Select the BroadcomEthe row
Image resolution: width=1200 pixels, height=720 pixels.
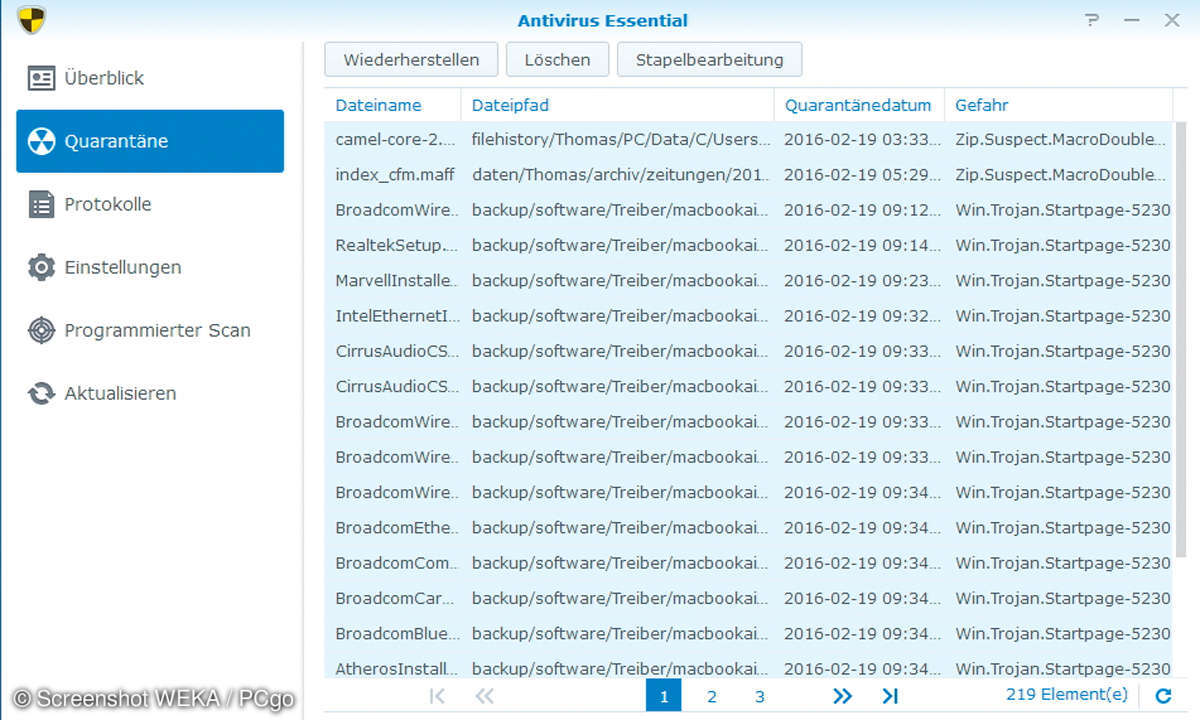coord(748,528)
